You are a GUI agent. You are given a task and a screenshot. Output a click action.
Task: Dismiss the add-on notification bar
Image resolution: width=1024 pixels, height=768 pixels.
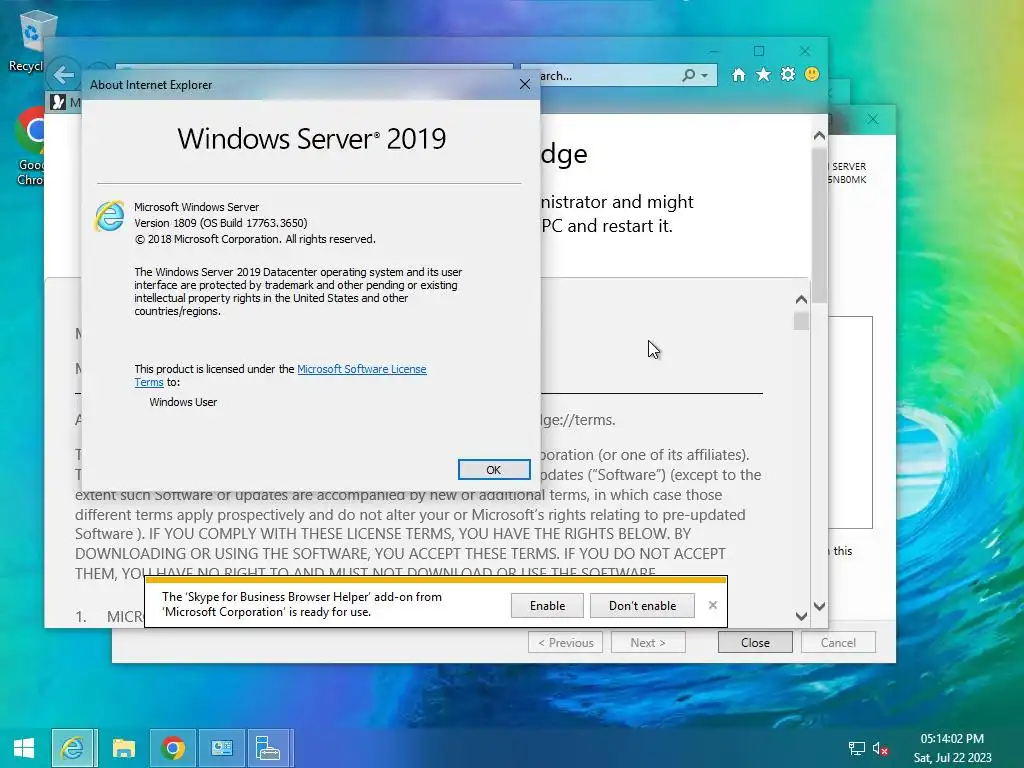tap(712, 605)
